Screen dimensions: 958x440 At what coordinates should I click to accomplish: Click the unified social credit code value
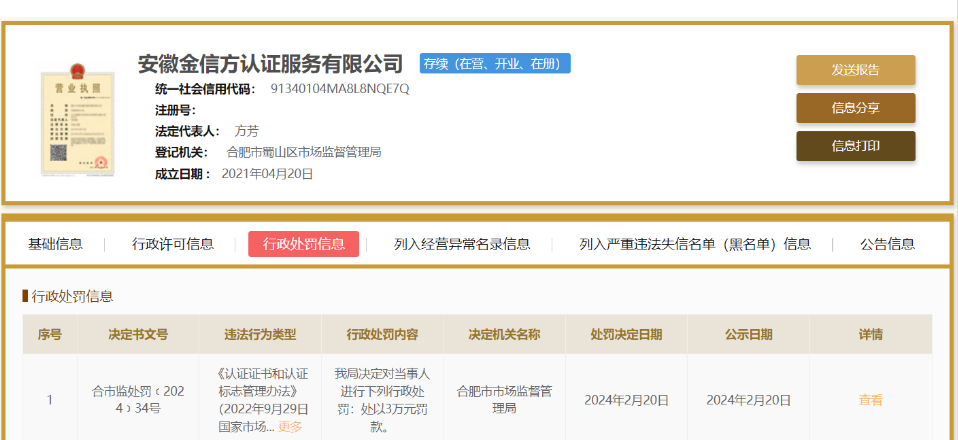pos(340,88)
